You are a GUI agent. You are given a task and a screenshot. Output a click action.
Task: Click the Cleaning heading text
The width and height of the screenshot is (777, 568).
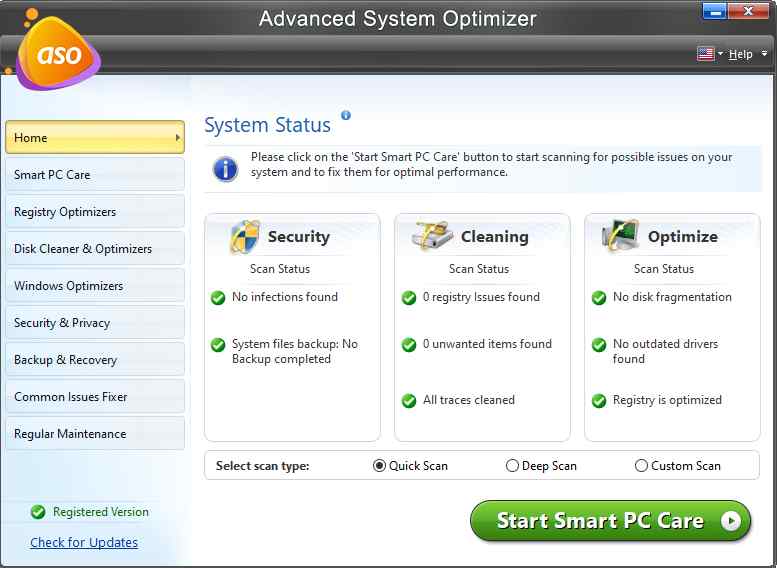pos(495,237)
